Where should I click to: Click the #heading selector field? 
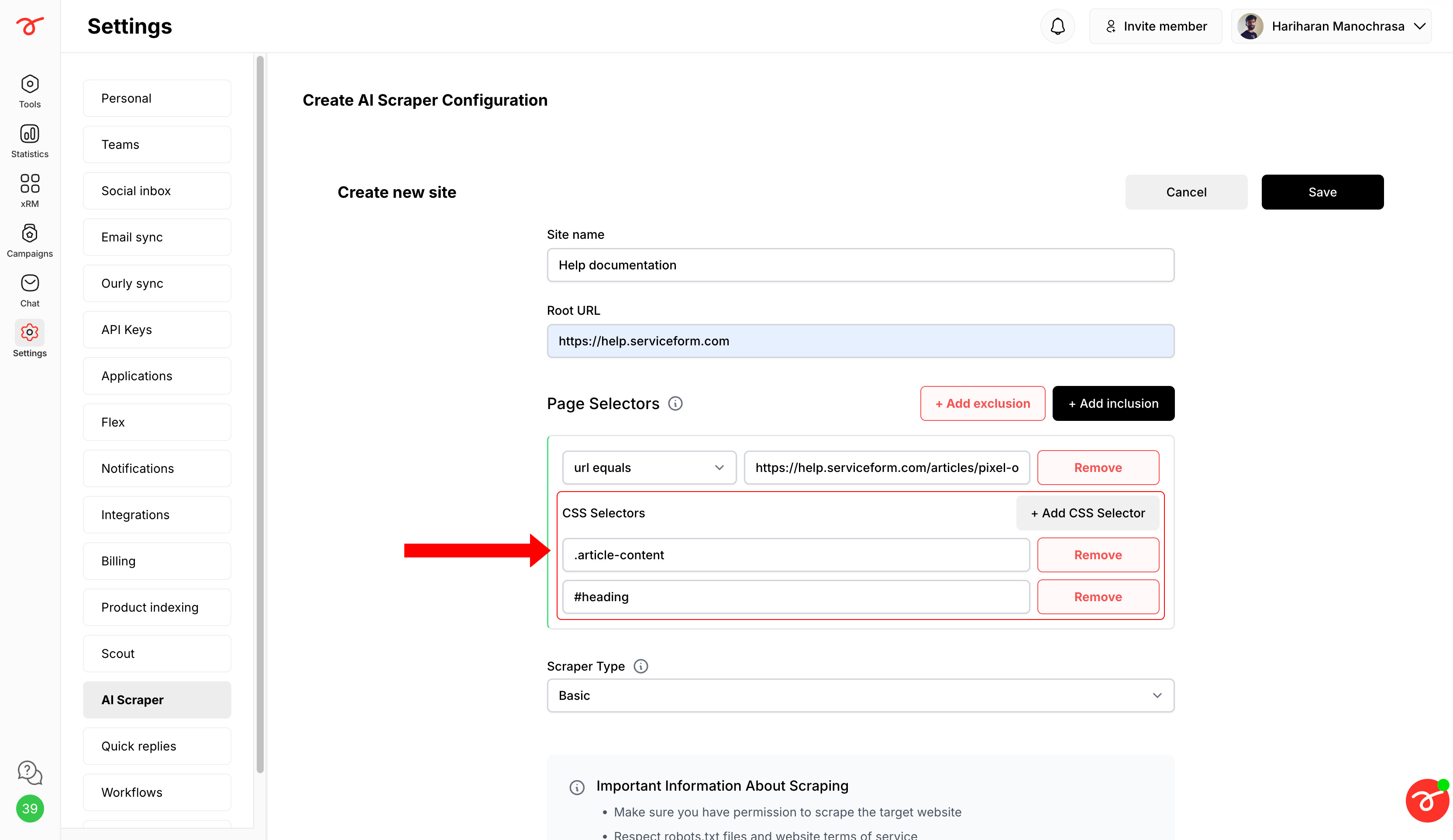795,597
